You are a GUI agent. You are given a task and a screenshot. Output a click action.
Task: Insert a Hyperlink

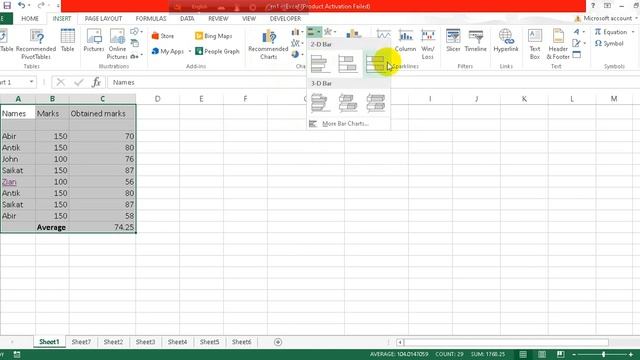[506, 41]
